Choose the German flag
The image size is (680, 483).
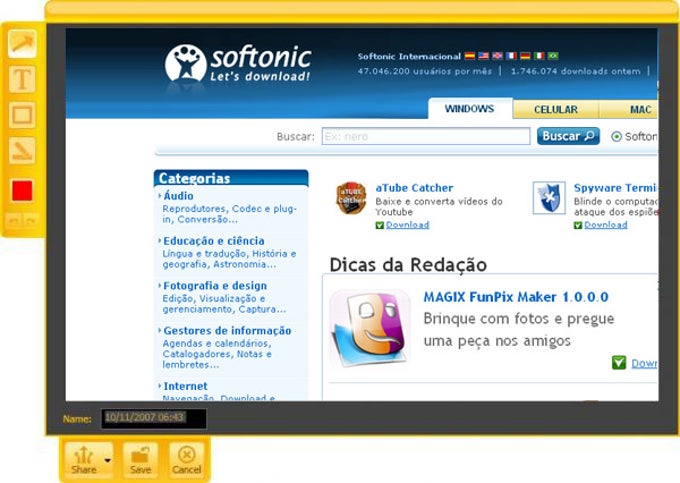(x=525, y=55)
